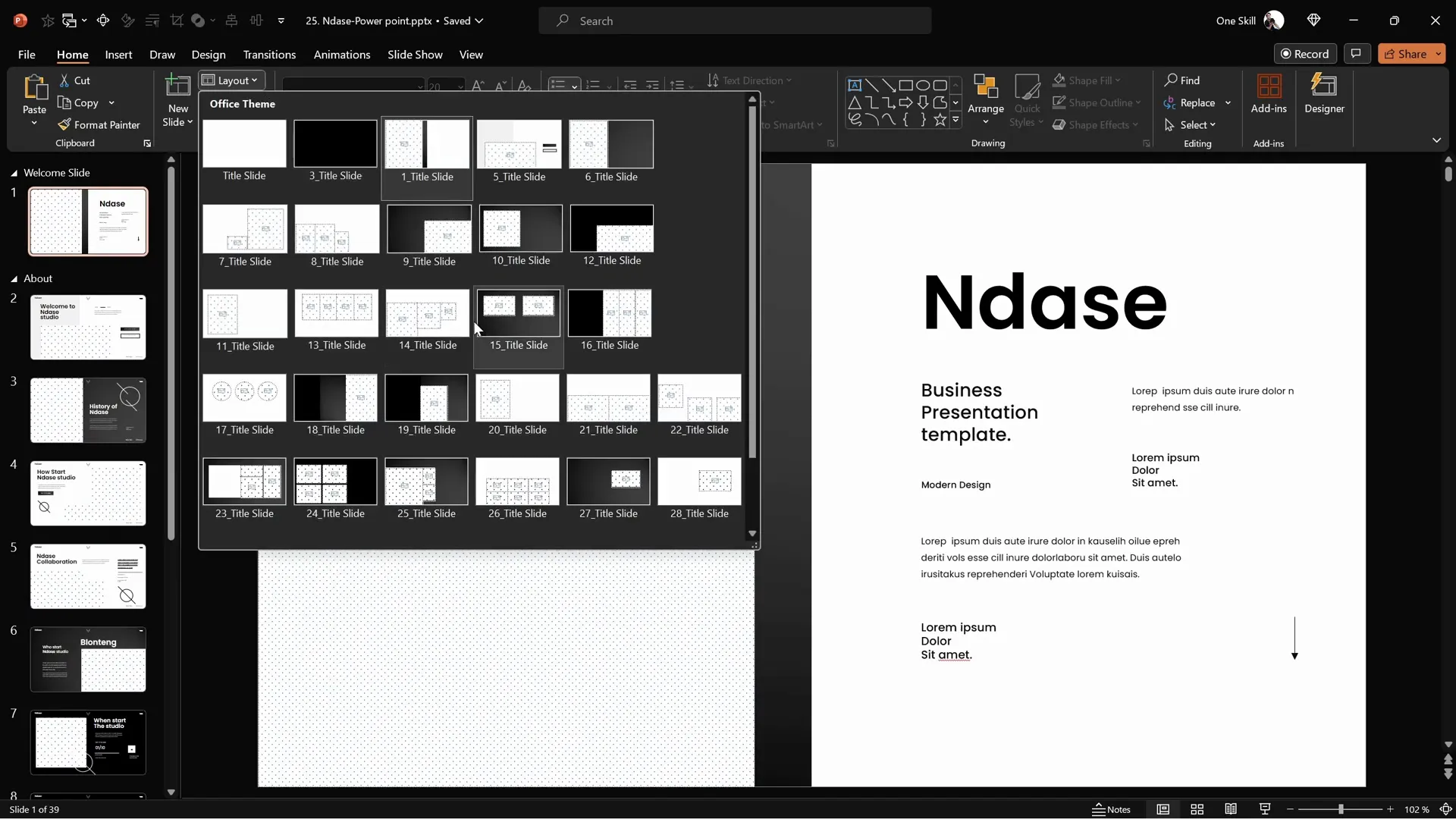1456x819 pixels.
Task: Zoom out with the minus button
Action: click(x=1290, y=810)
